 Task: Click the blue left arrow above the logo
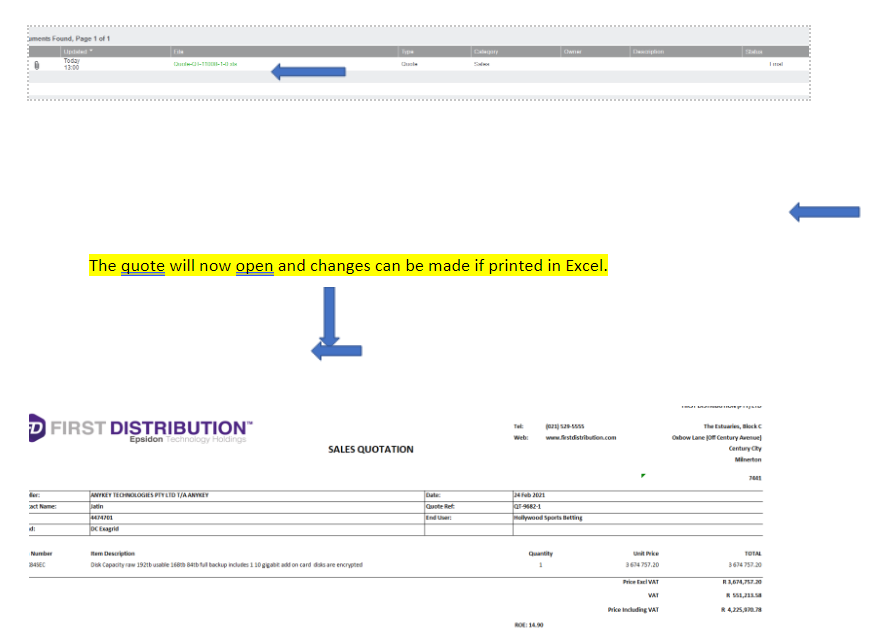coord(337,350)
